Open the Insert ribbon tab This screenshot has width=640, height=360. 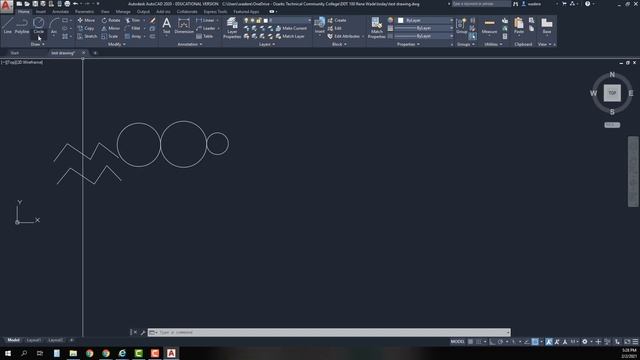point(41,11)
